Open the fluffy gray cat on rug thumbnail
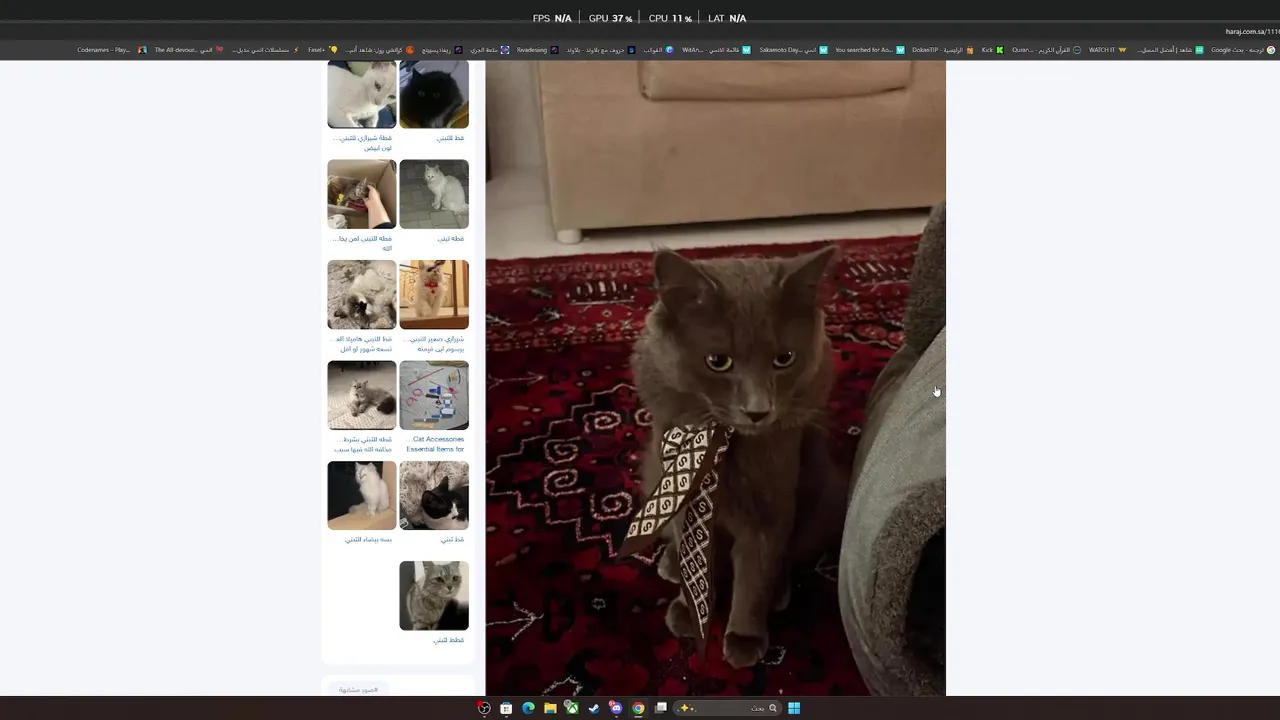This screenshot has width=1280, height=720. [362, 395]
